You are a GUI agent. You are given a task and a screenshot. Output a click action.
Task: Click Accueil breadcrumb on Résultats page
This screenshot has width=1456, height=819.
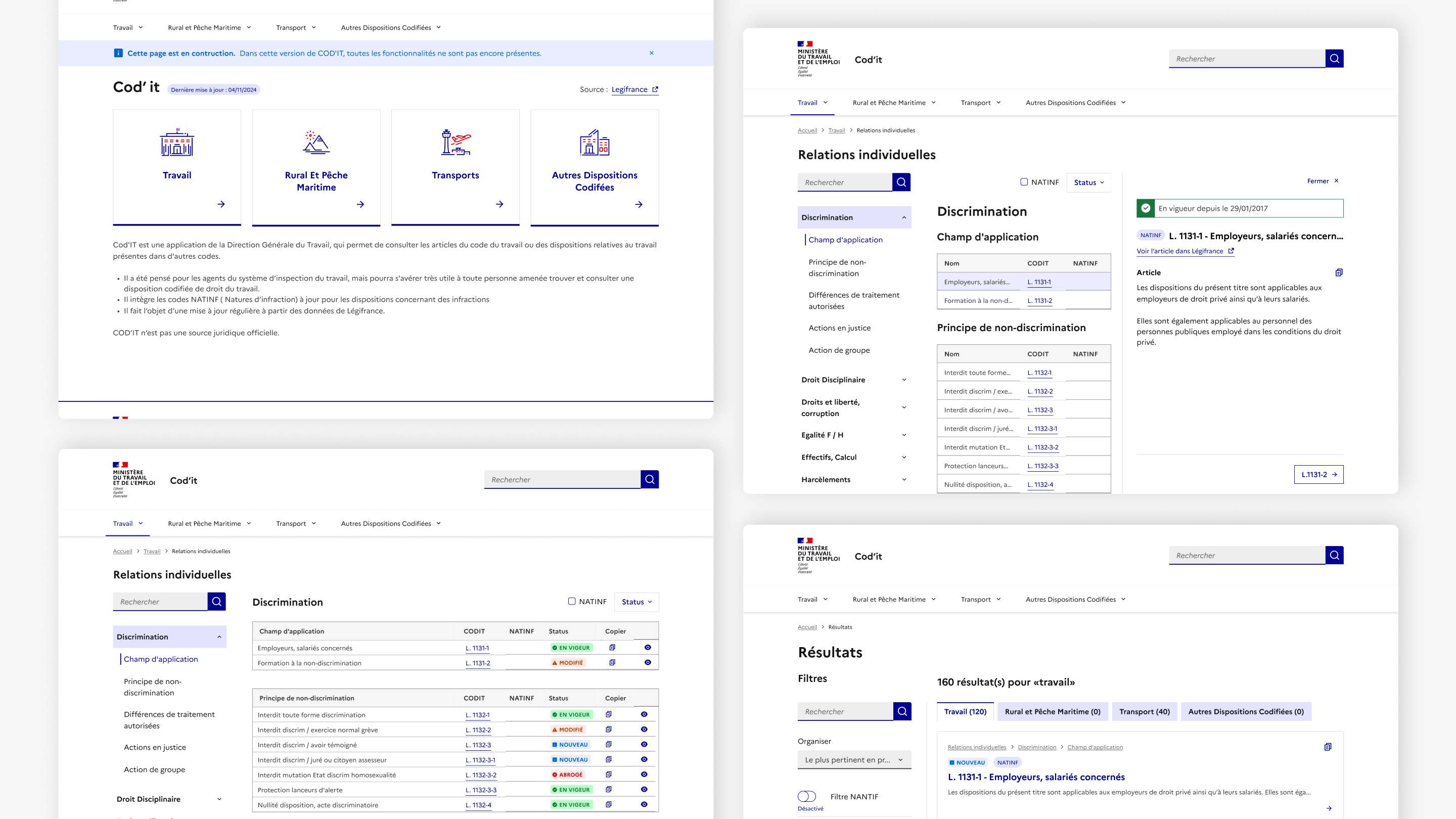[807, 627]
